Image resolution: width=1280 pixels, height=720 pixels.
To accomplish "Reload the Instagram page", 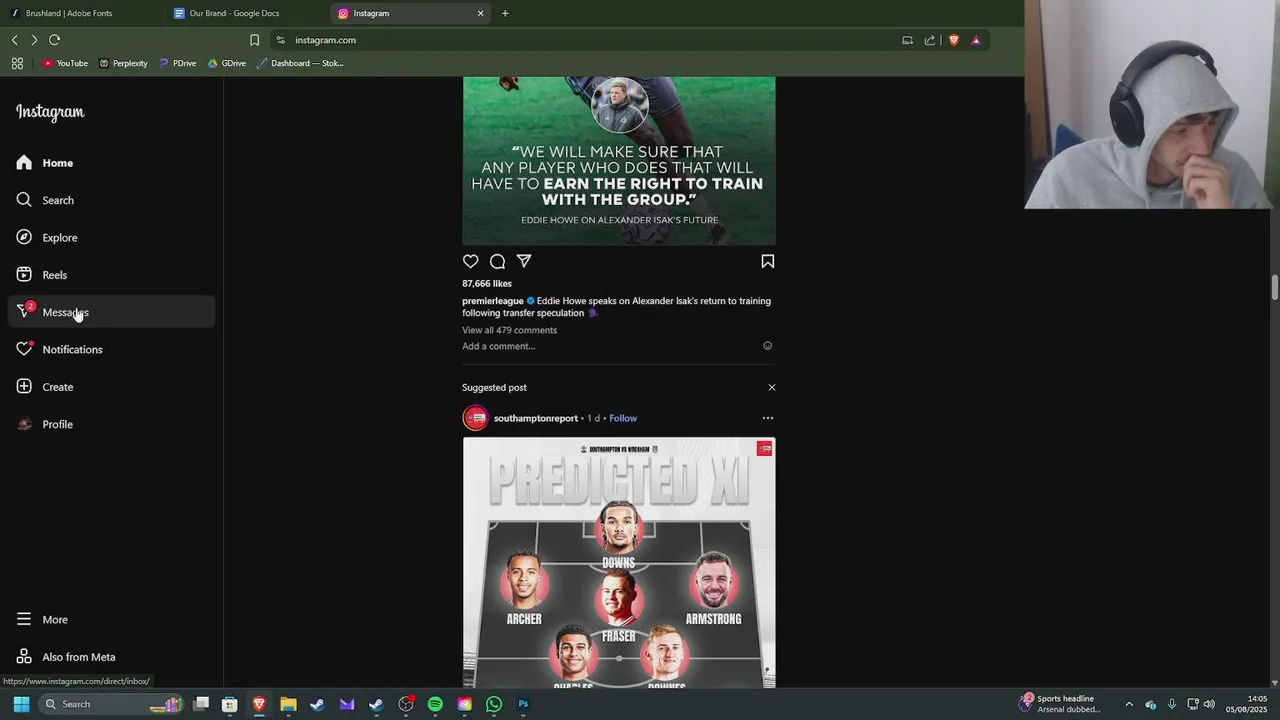I will click(55, 40).
